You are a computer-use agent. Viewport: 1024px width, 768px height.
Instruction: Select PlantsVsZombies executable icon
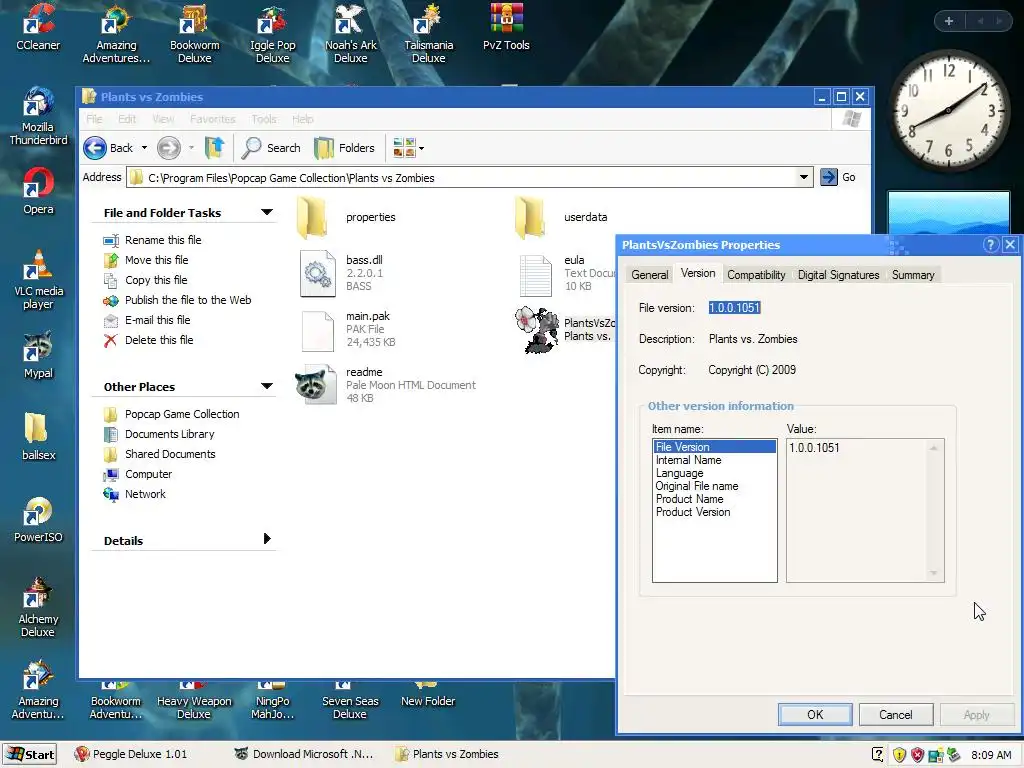tap(537, 330)
